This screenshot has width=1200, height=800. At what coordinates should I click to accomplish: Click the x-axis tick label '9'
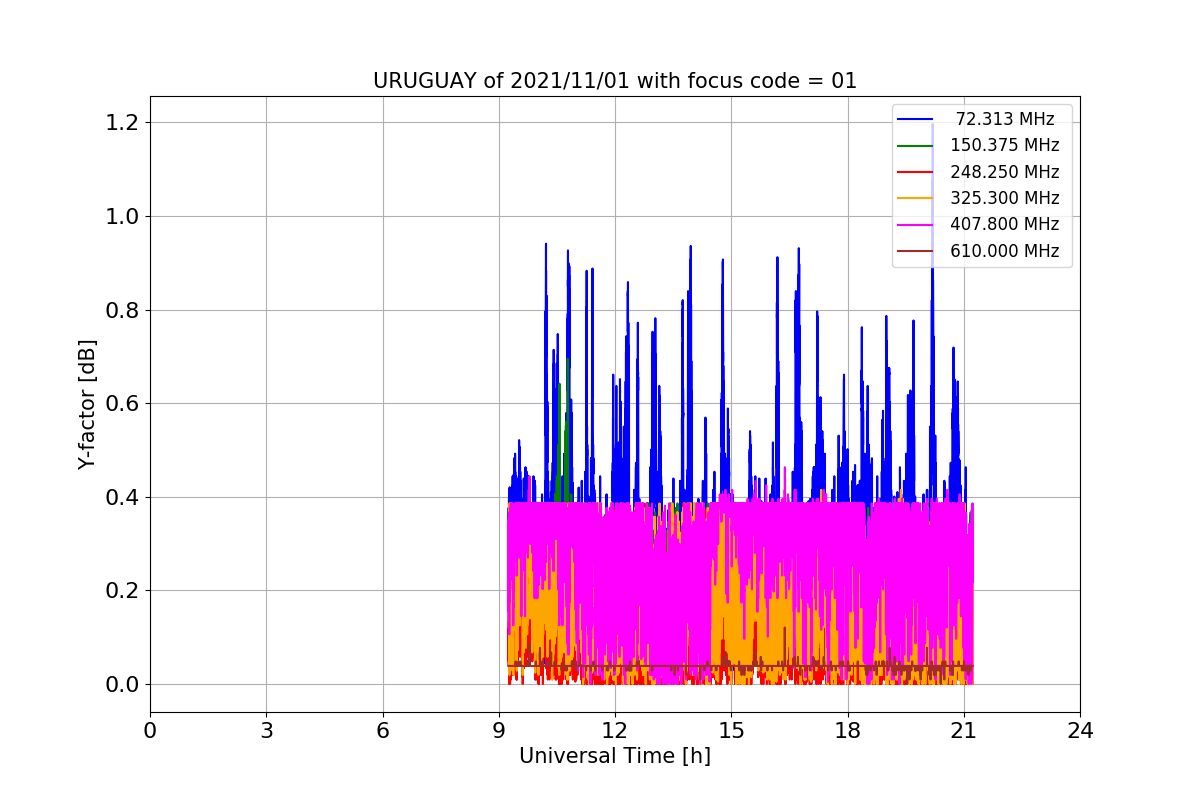pos(499,731)
